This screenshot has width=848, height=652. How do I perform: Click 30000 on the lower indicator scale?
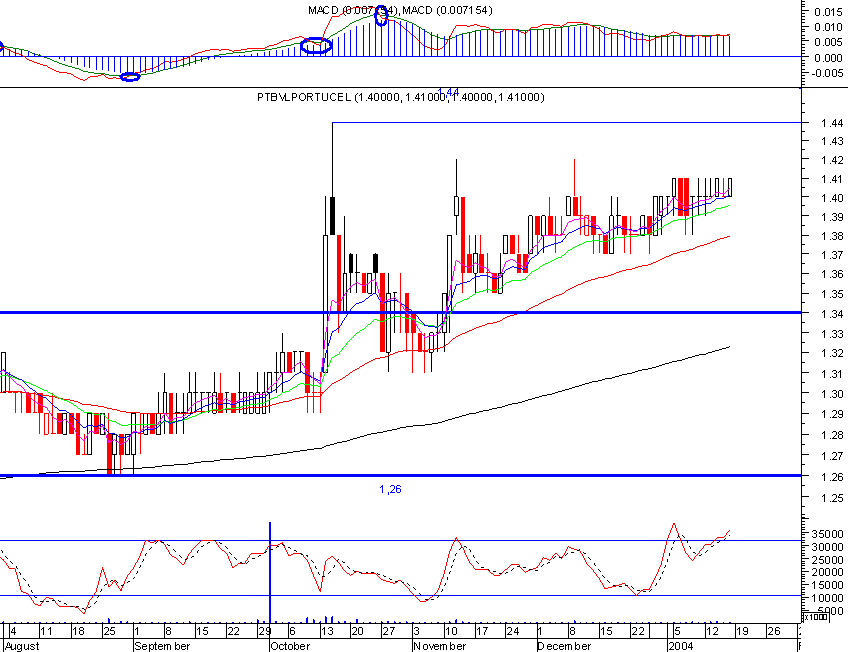pos(827,547)
